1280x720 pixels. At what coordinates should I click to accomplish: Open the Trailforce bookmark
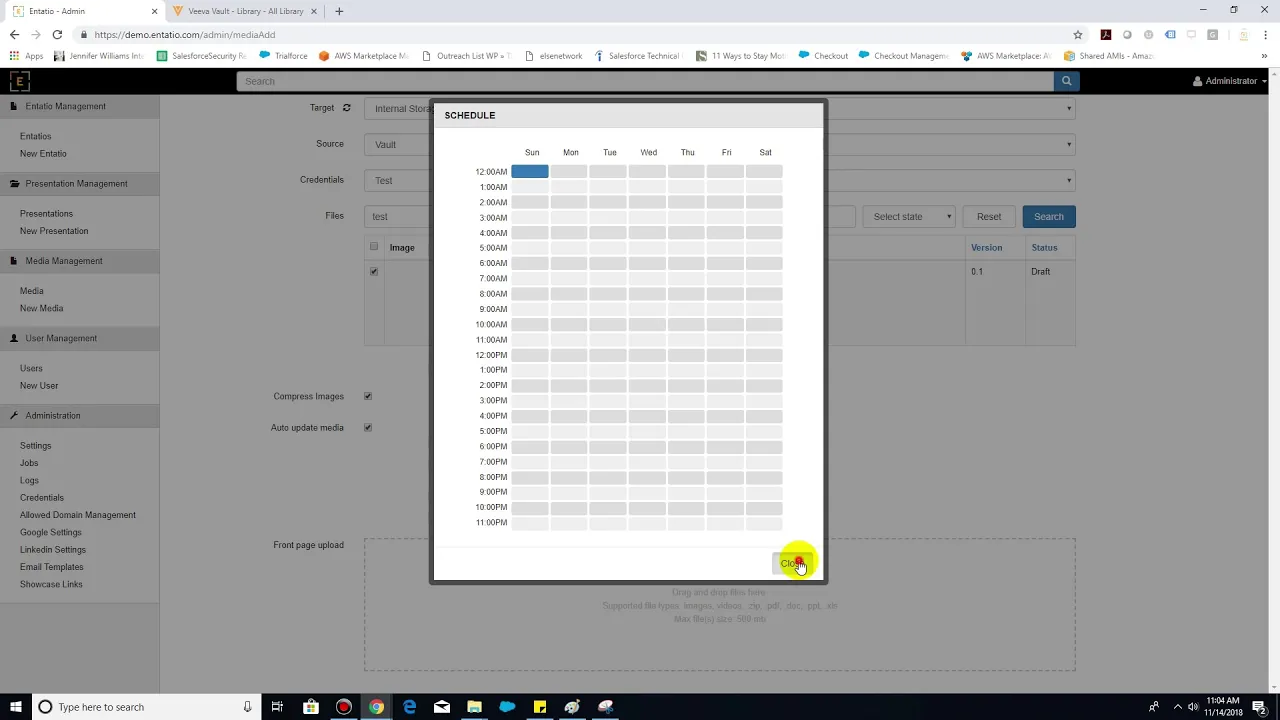pyautogui.click(x=283, y=56)
